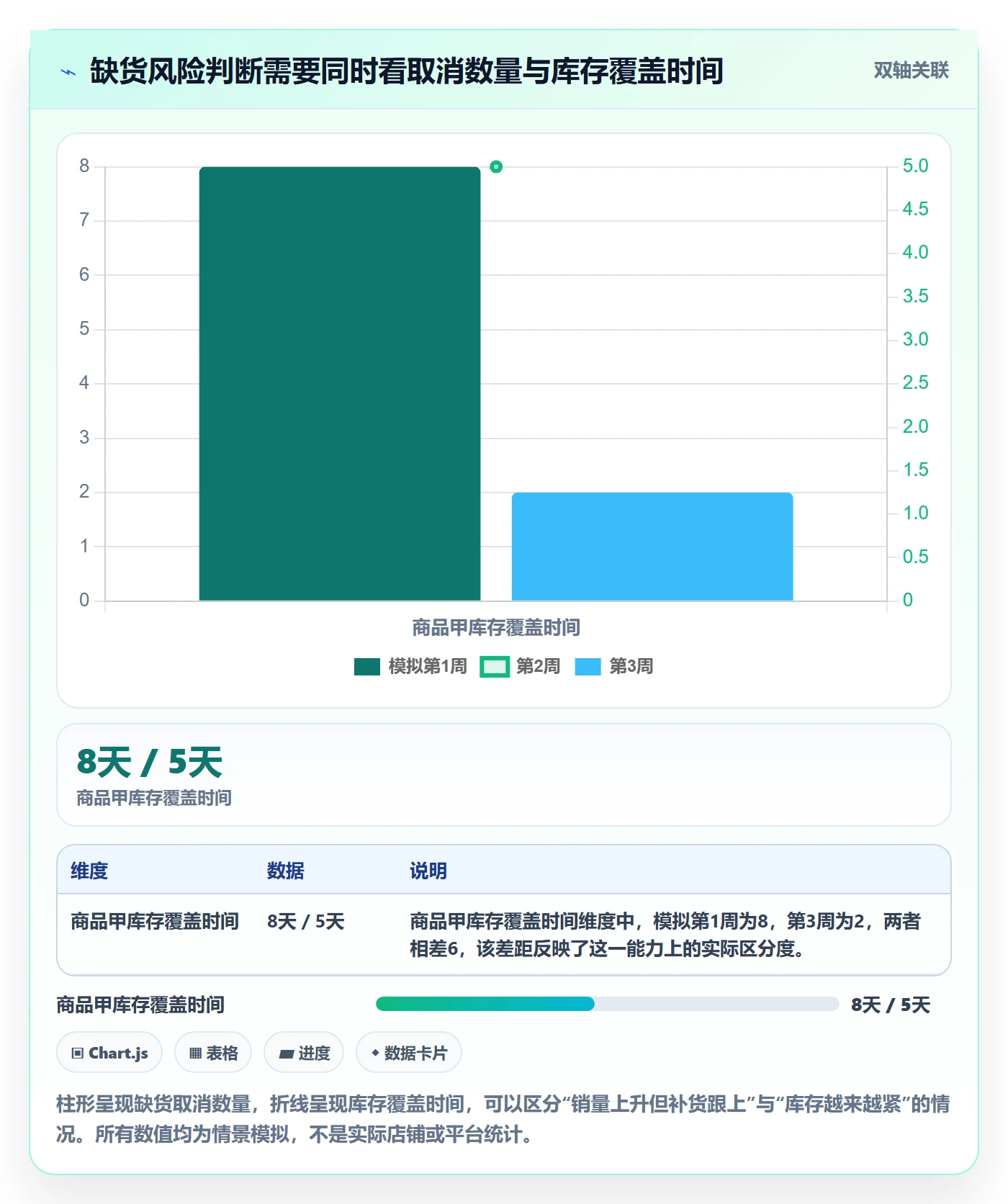
Task: Click the 商品甲库存覆盖时间 table row label
Action: [x=155, y=922]
